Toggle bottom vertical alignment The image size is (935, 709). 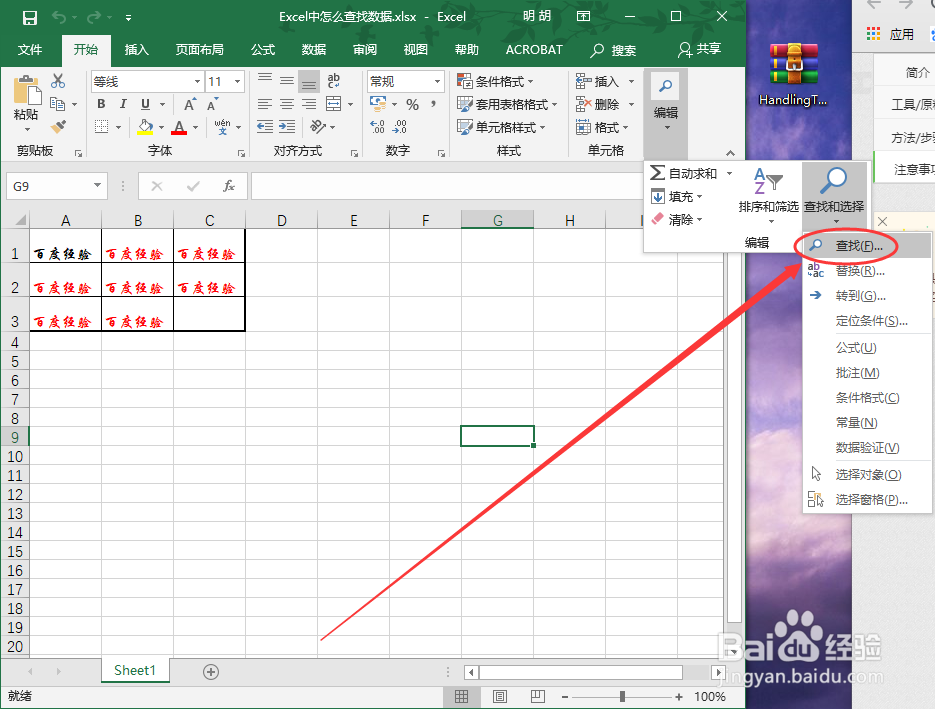point(309,81)
